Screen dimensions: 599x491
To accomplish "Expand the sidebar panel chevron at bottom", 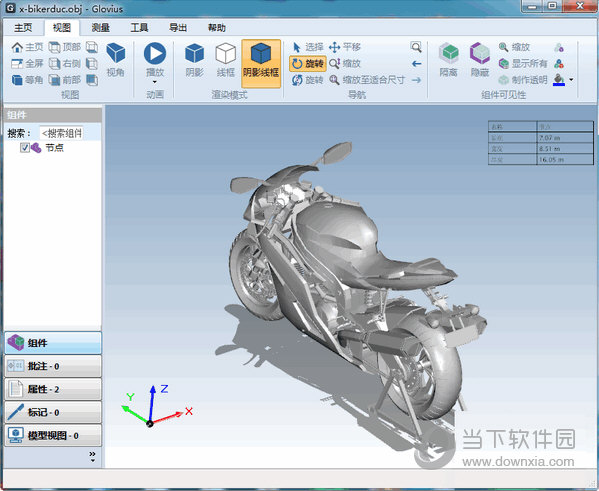I will pos(92,456).
